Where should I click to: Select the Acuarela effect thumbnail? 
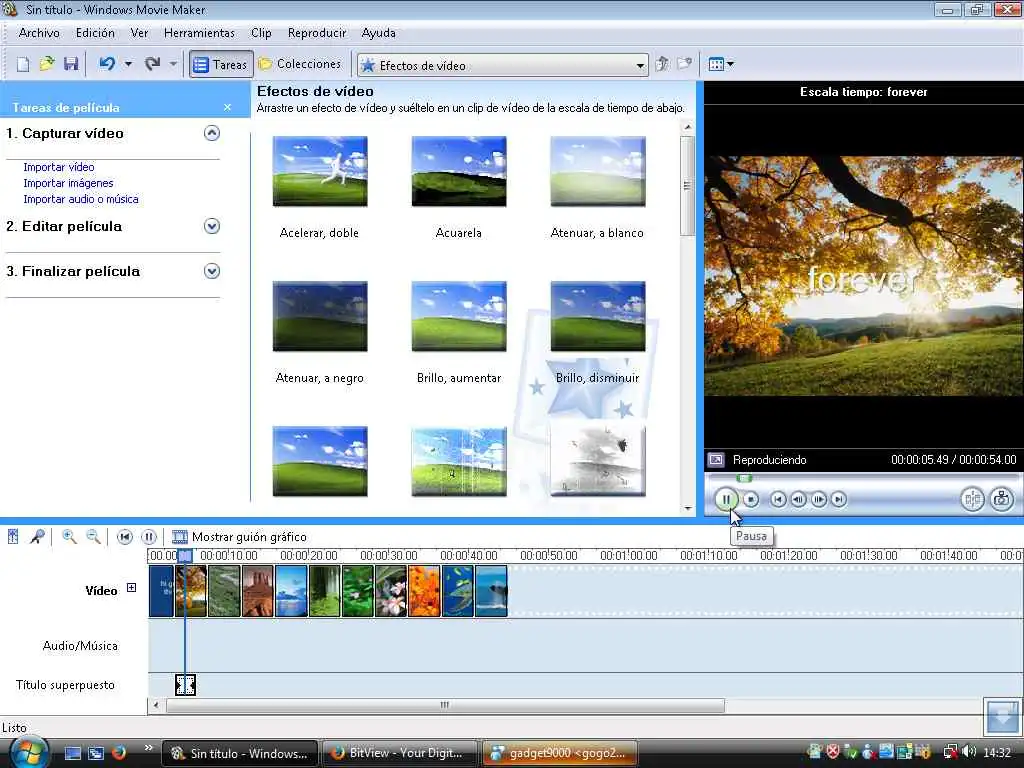(459, 171)
